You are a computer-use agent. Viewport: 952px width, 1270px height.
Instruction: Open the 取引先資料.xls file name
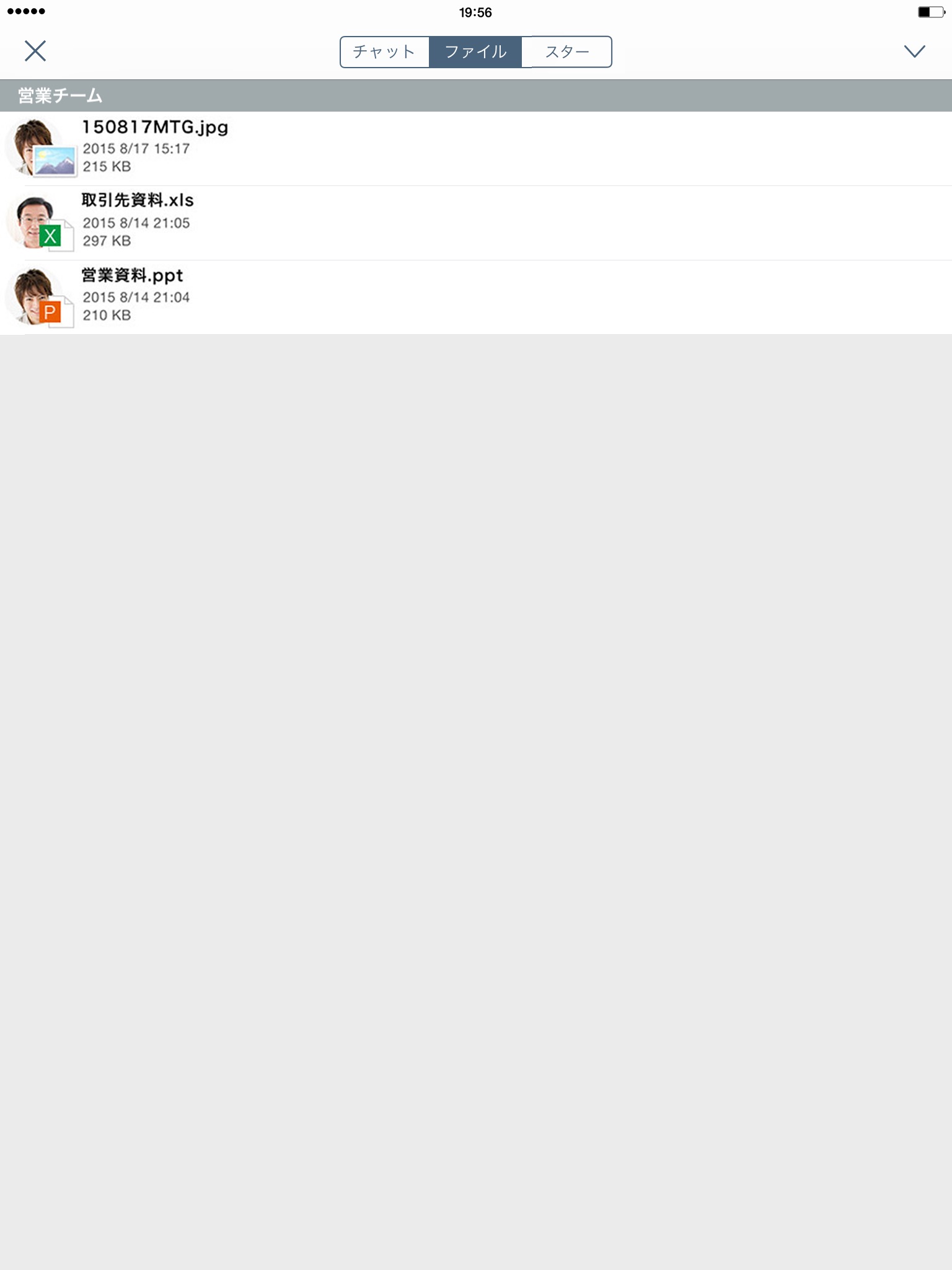pyautogui.click(x=138, y=200)
